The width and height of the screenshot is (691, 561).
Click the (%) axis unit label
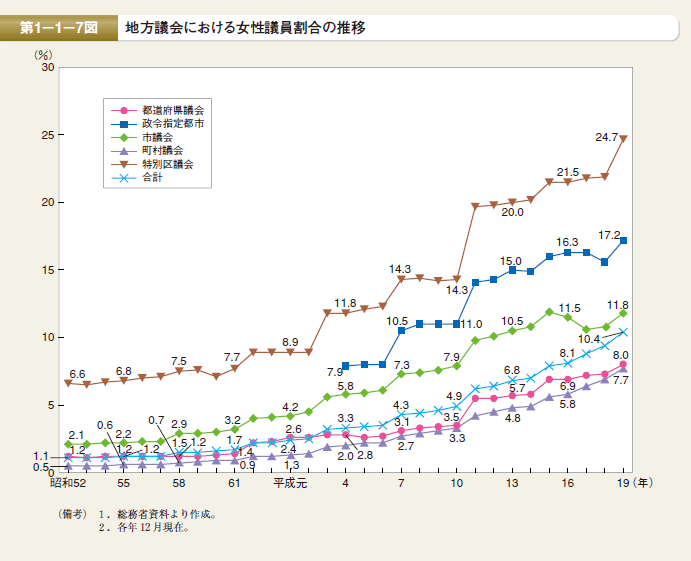(x=44, y=55)
